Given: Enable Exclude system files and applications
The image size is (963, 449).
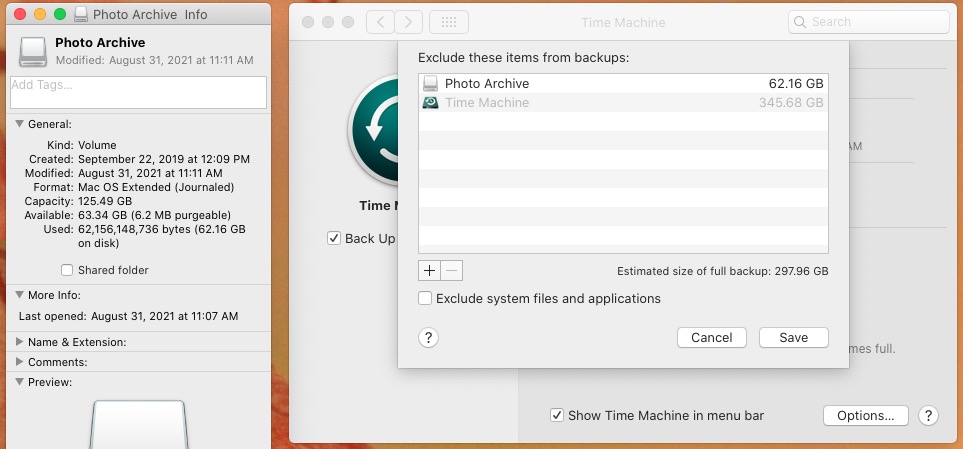Looking at the screenshot, I should click(424, 299).
